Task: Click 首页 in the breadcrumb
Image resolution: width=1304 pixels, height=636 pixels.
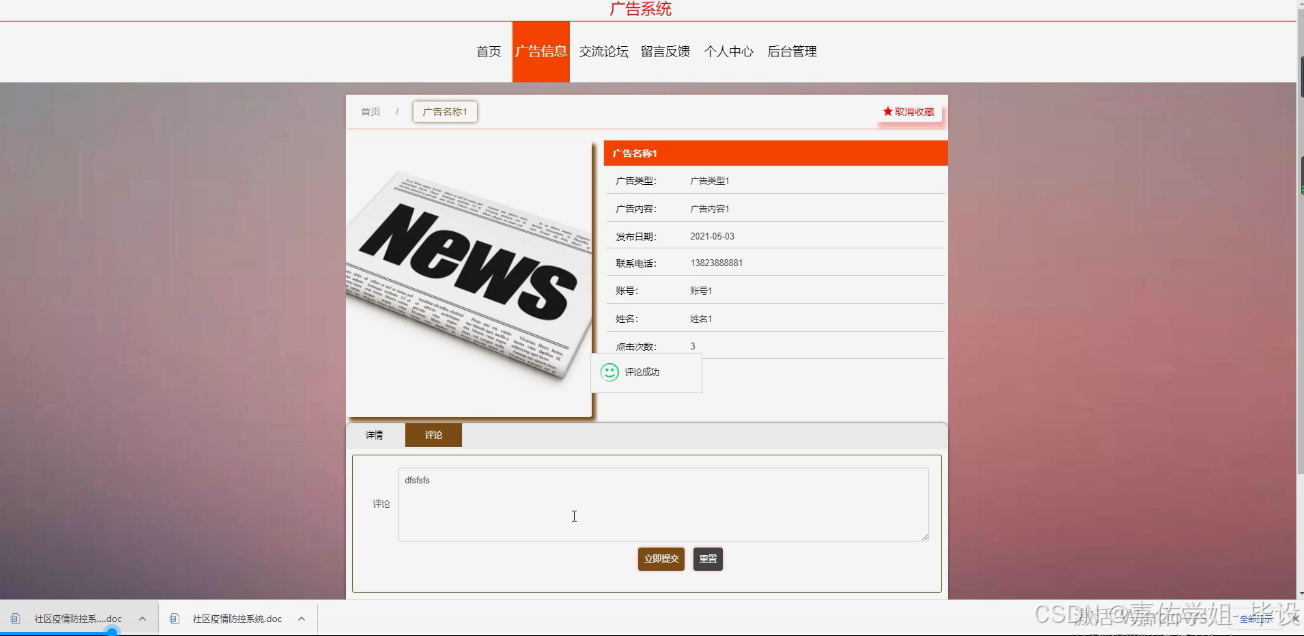Action: [369, 112]
